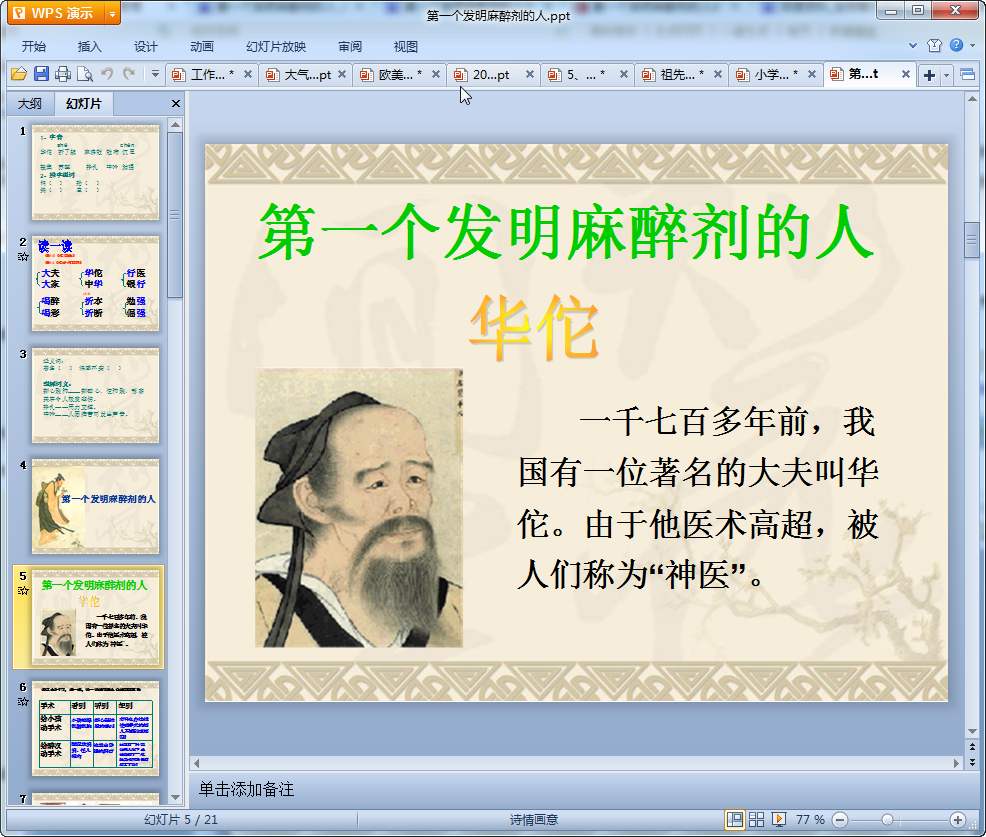Viewport: 986px width, 837px height.
Task: Click the 华佗 subtitle text
Action: tap(535, 328)
